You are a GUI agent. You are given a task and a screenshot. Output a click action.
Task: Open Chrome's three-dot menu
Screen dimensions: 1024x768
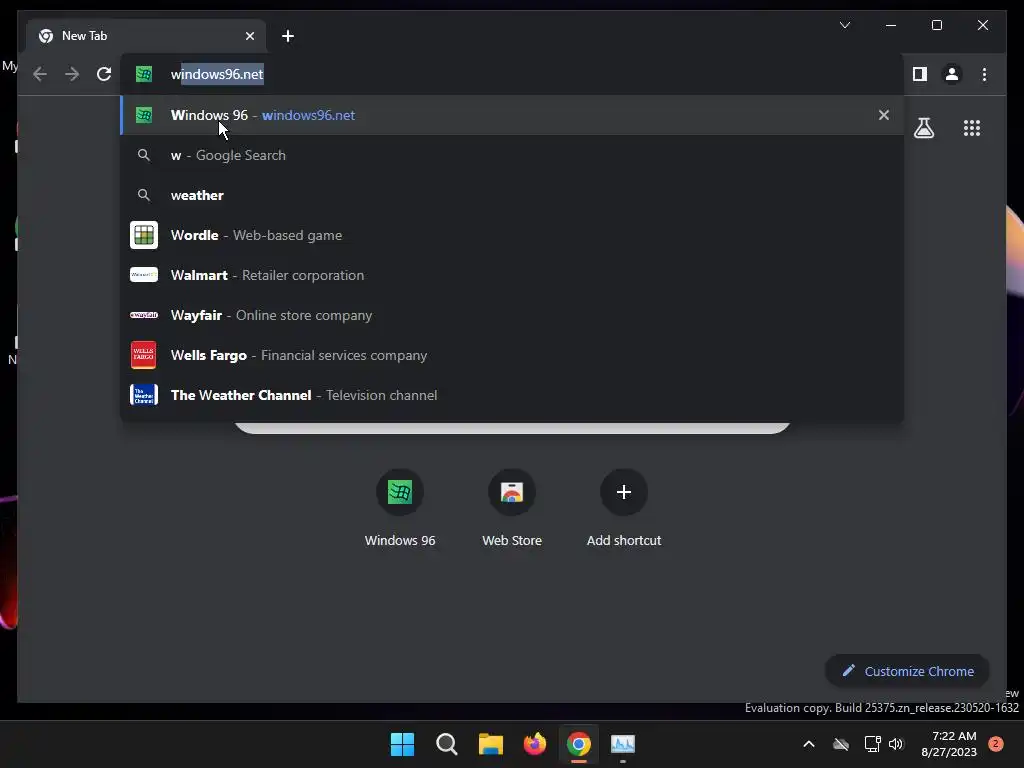click(x=984, y=74)
